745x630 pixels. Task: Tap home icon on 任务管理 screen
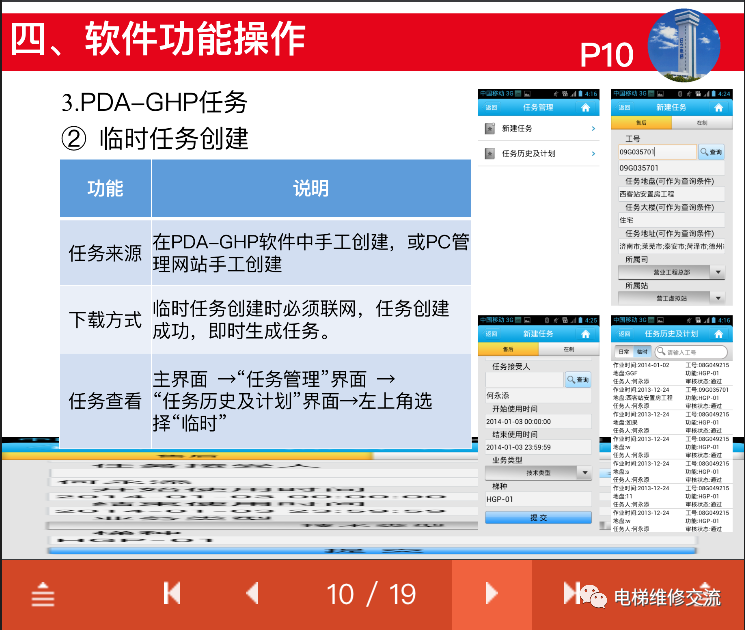tap(585, 108)
